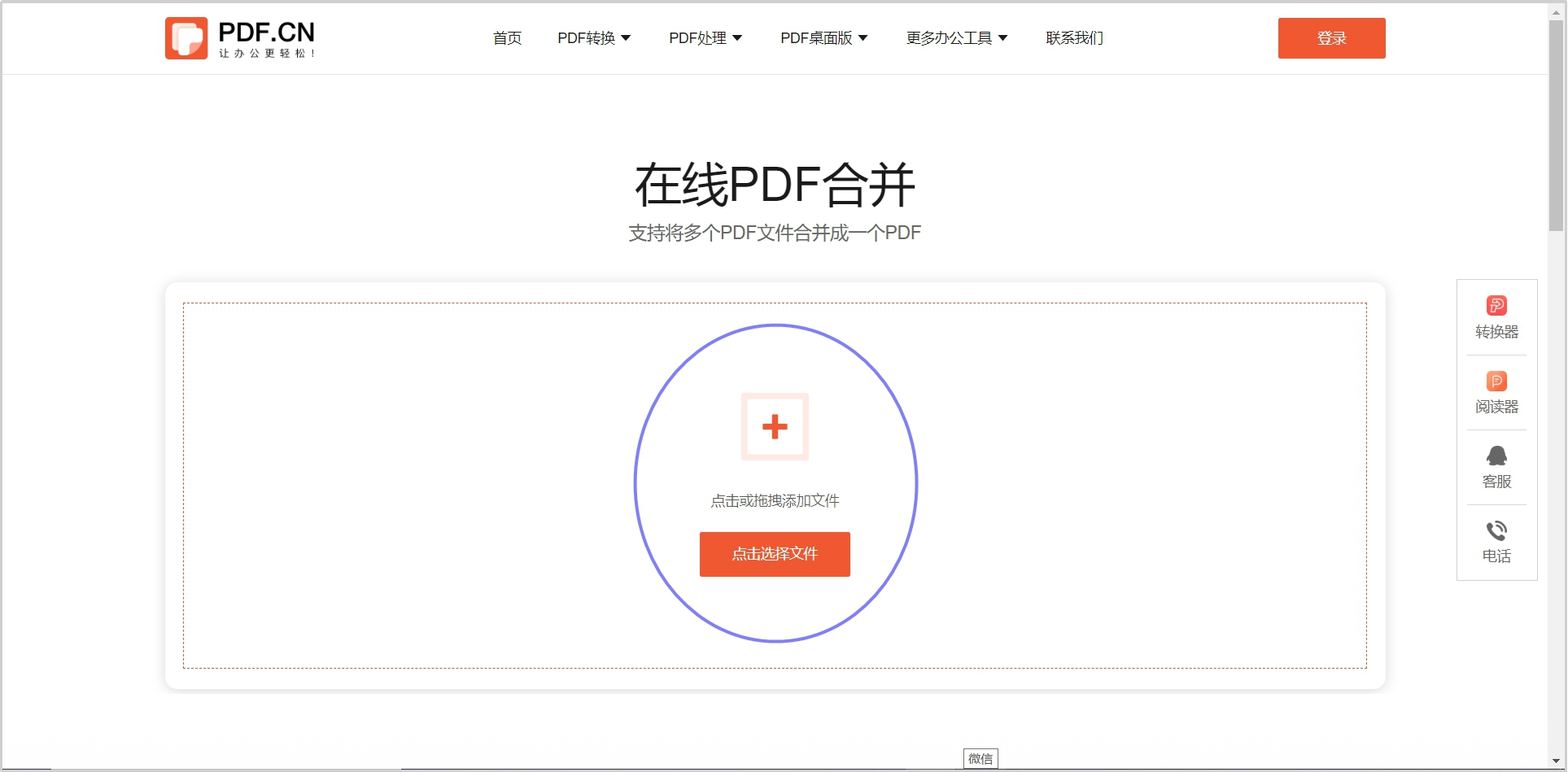
Task: Click the scrollbar up arrow
Action: [x=1556, y=10]
